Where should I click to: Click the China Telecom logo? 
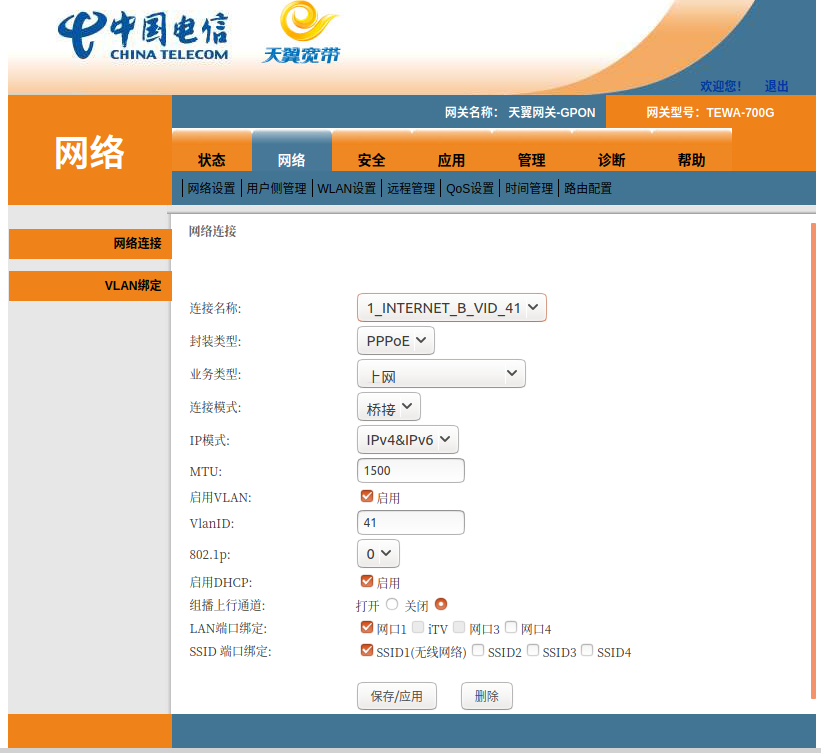[x=143, y=37]
